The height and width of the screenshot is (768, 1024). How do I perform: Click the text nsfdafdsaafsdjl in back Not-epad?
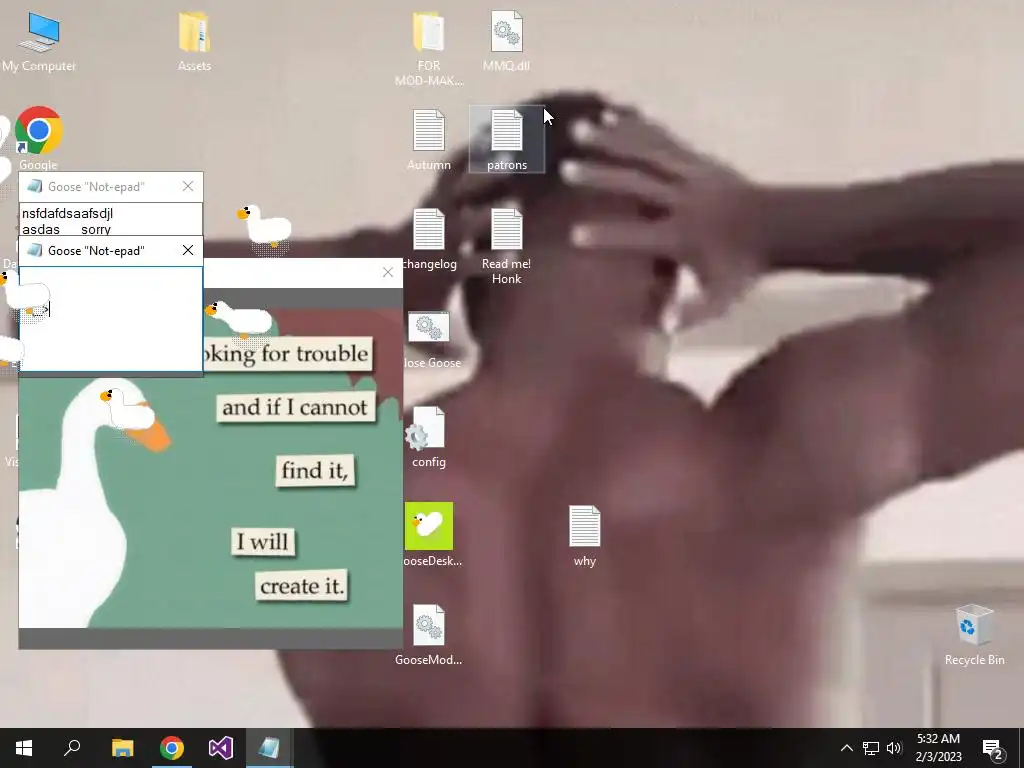click(67, 214)
